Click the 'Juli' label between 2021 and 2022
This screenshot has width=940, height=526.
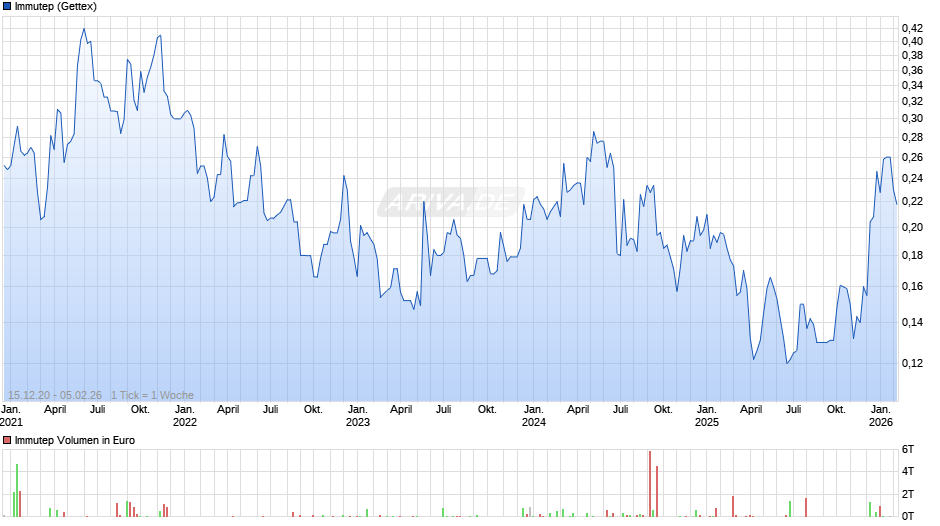[98, 410]
